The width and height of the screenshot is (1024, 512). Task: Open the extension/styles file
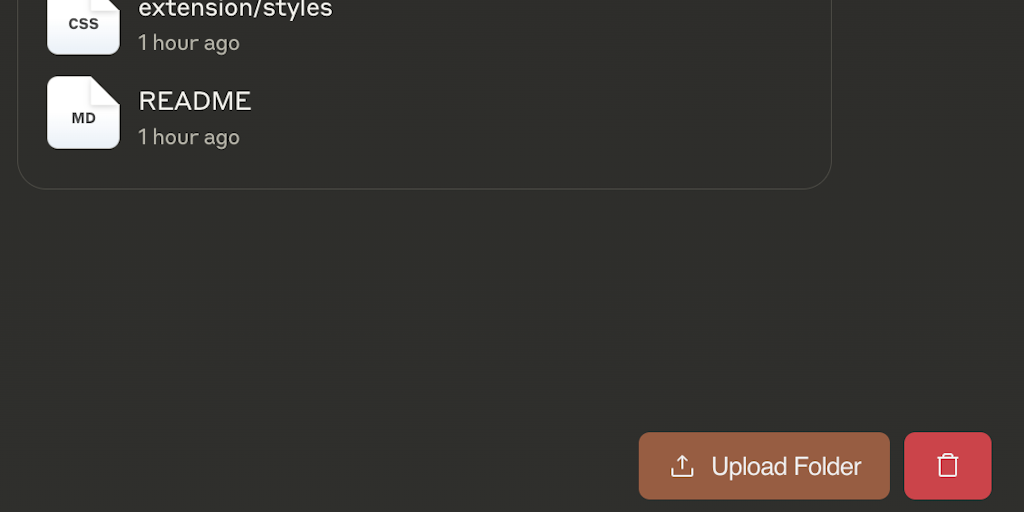pos(235,10)
